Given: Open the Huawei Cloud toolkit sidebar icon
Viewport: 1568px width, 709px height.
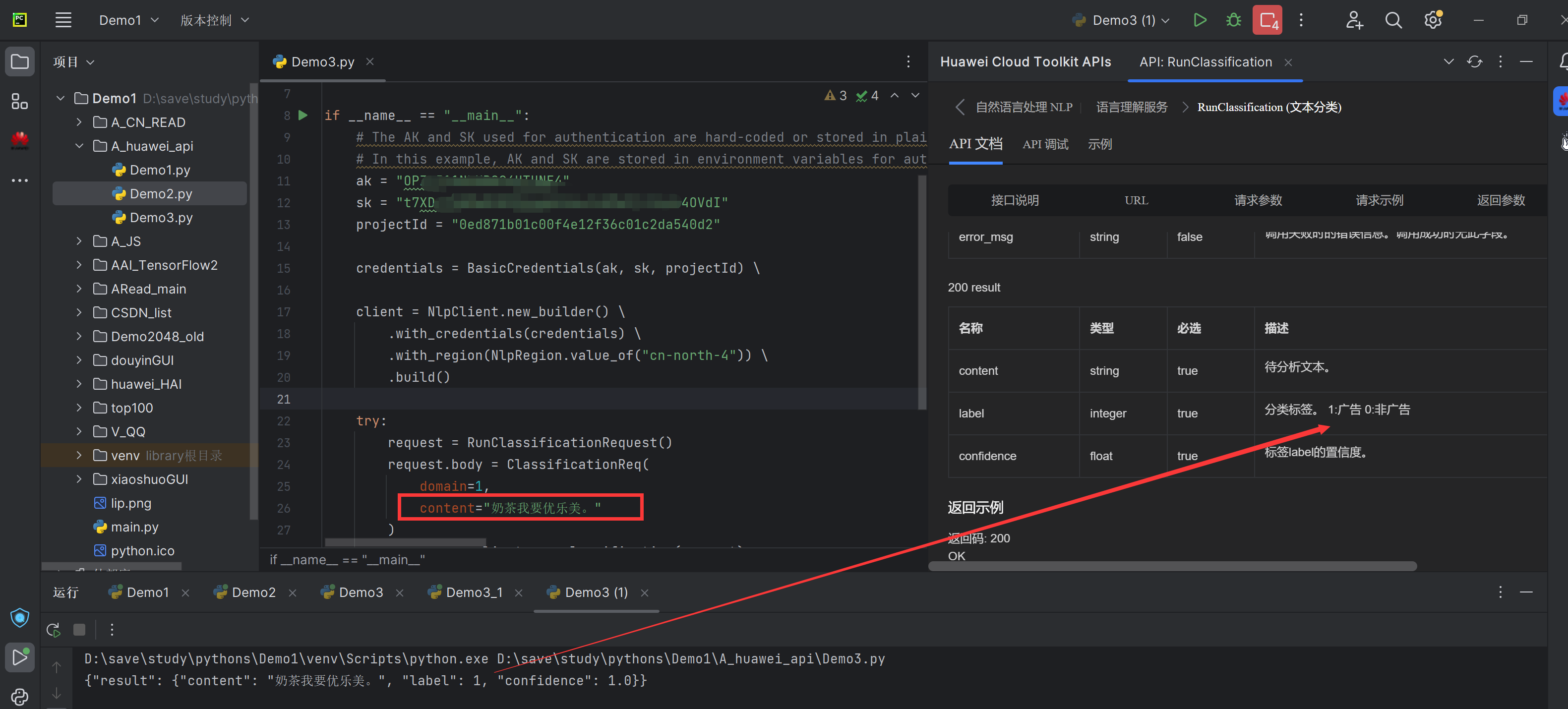Looking at the screenshot, I should click(x=19, y=141).
